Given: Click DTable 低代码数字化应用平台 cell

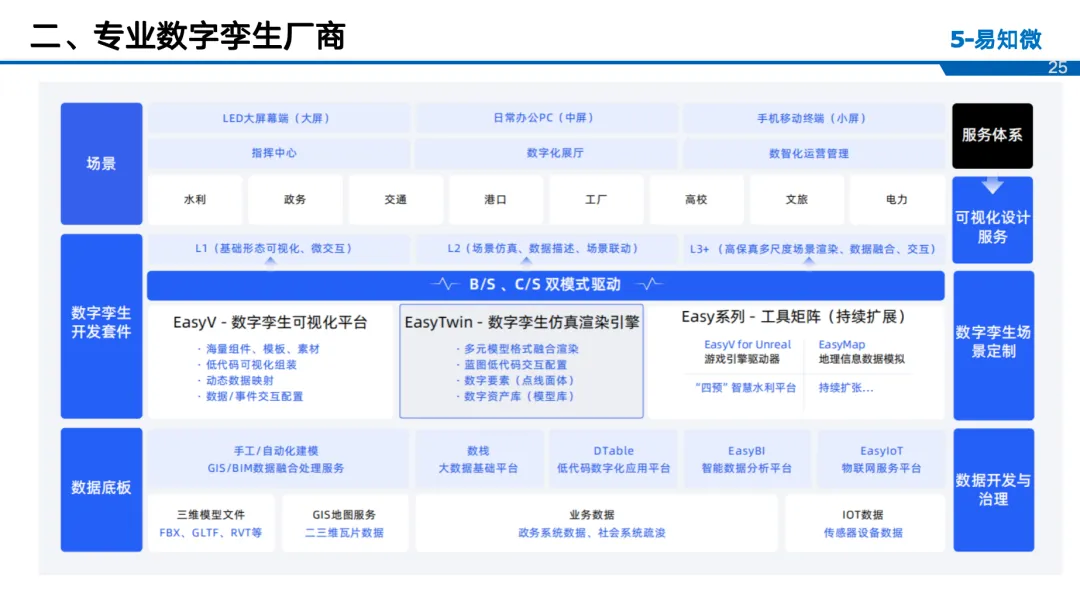Looking at the screenshot, I should (x=613, y=459).
